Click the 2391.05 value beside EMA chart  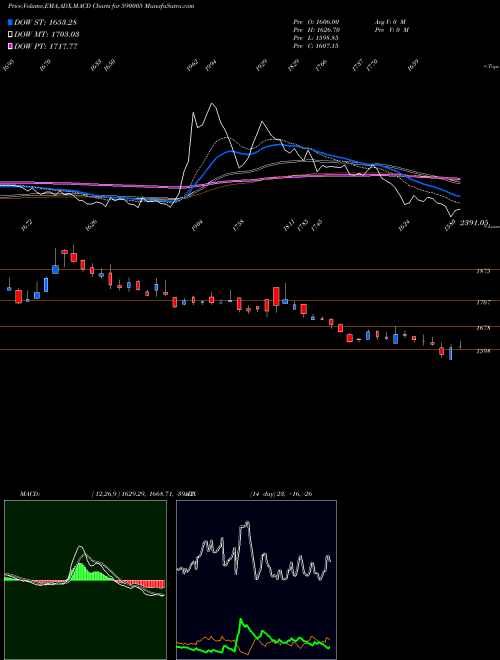click(x=473, y=223)
